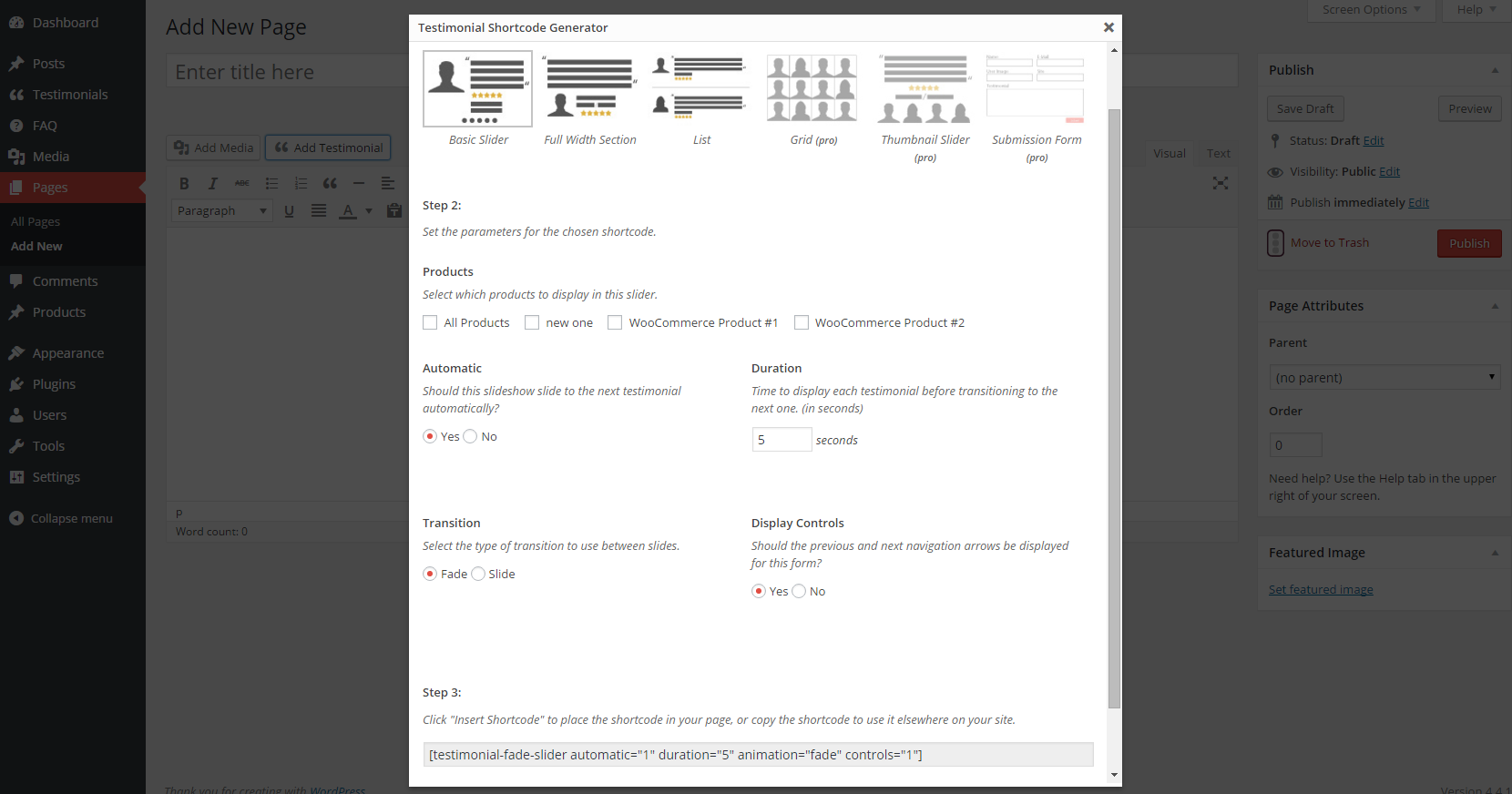Select Slide transition radio button
The width and height of the screenshot is (1512, 794).
click(x=478, y=574)
